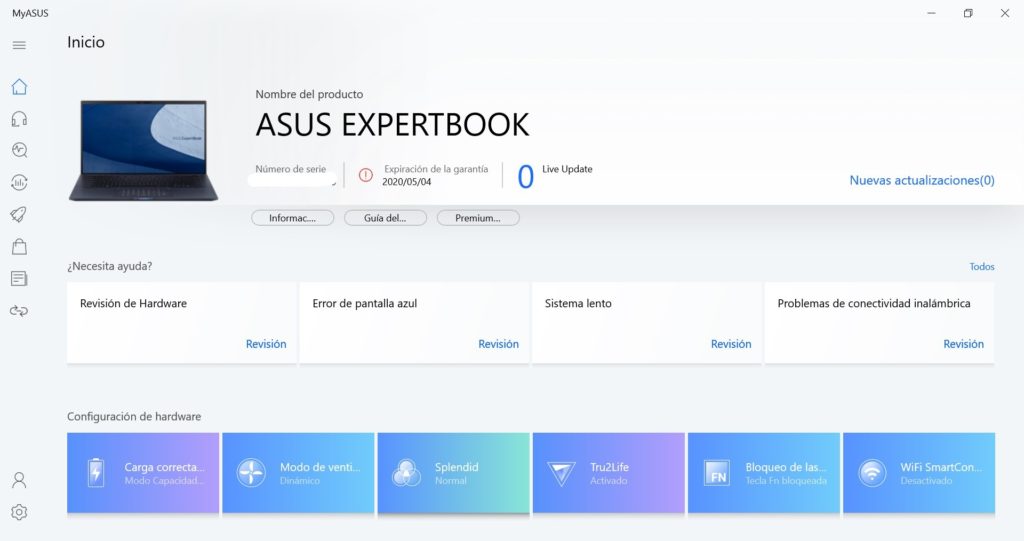This screenshot has height=541, width=1024.
Task: Click Revisión under Error de pantalla azul
Action: point(498,344)
